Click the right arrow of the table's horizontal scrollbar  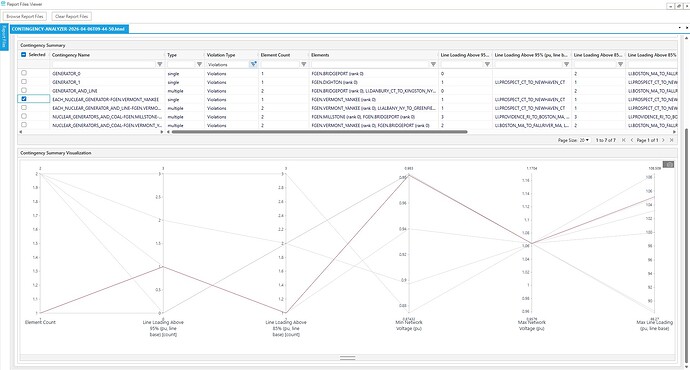675,132
